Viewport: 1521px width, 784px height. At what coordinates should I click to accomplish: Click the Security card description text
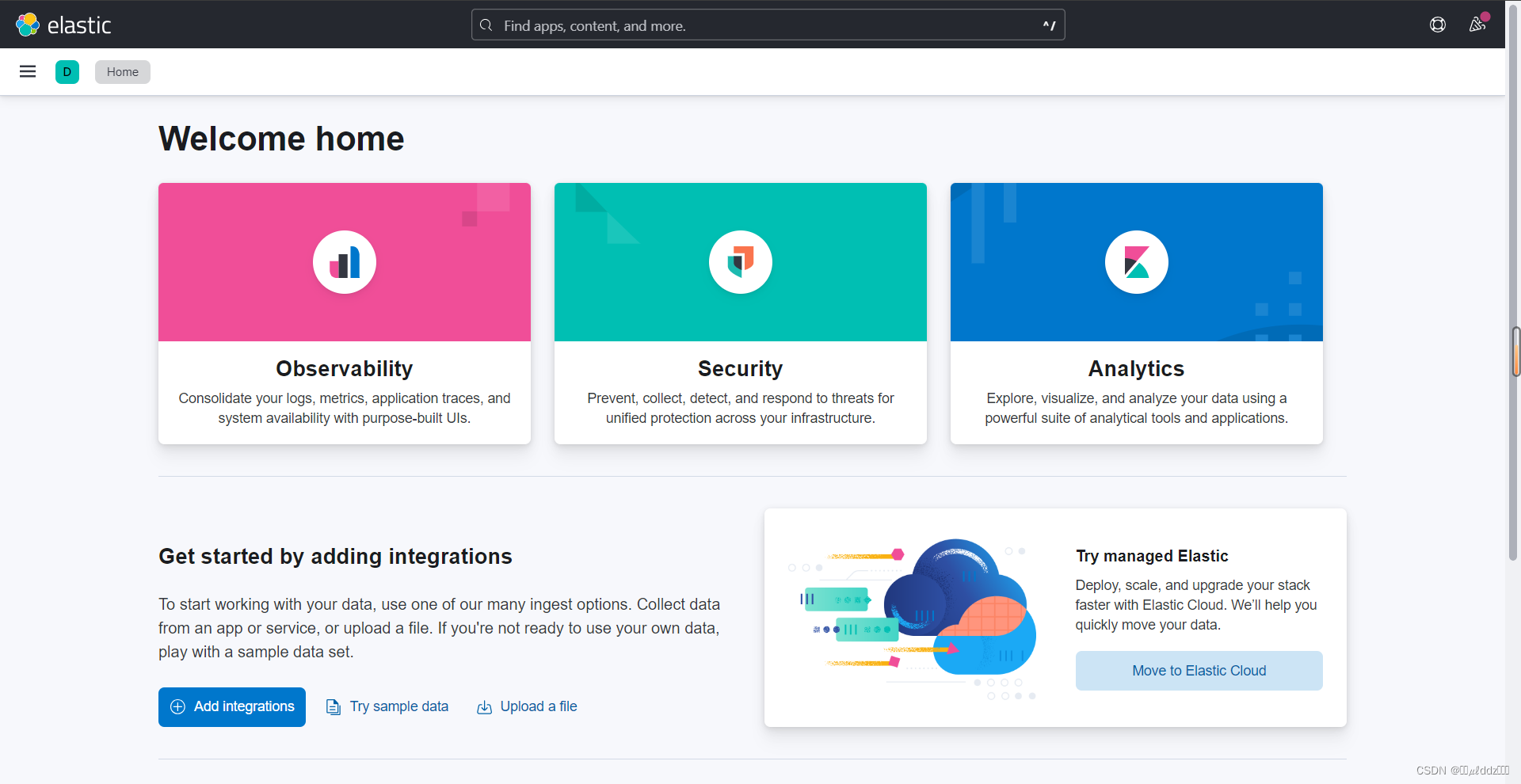741,408
